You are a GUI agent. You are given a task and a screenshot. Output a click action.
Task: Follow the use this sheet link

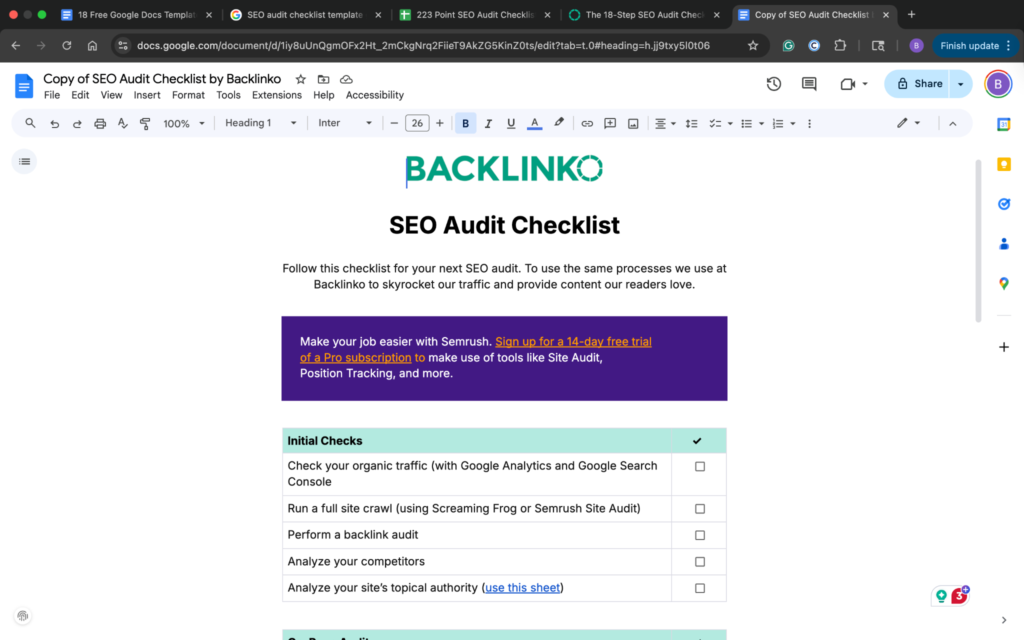point(522,587)
